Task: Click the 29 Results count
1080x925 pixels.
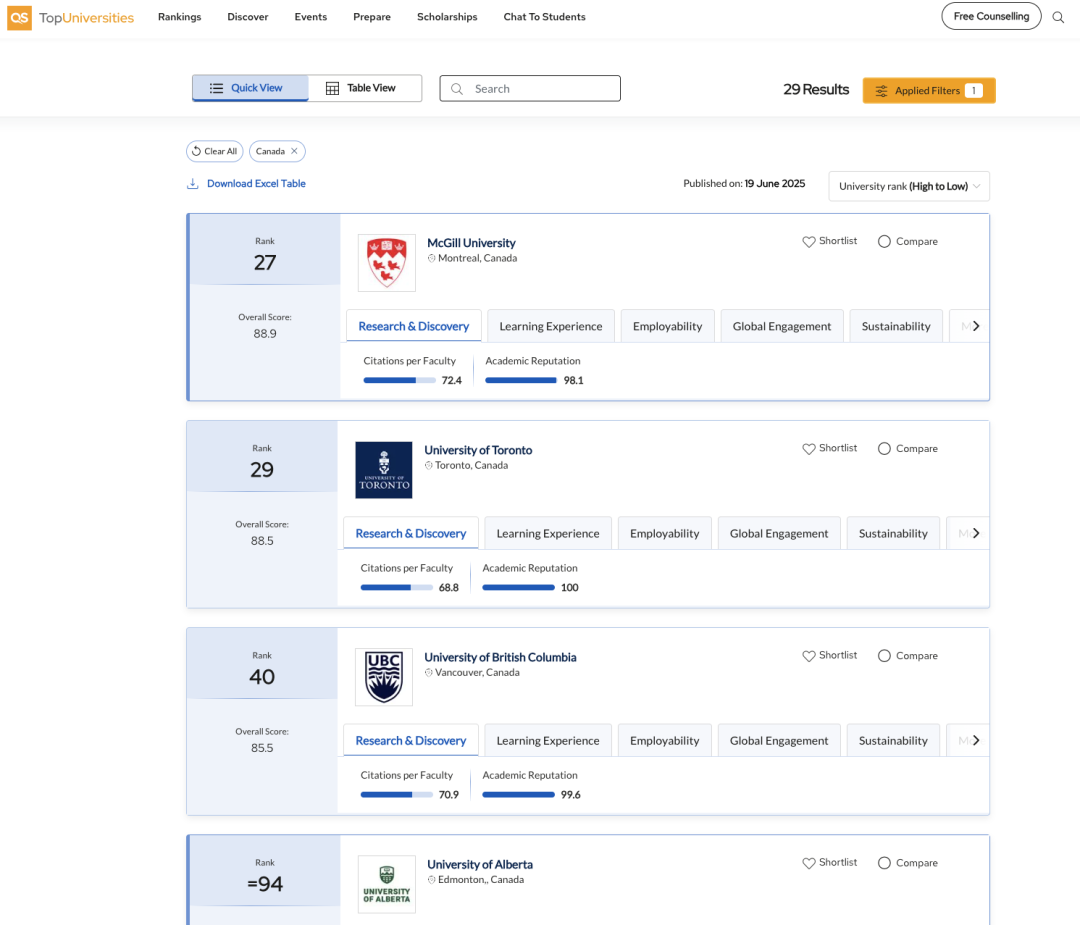Action: coord(816,90)
